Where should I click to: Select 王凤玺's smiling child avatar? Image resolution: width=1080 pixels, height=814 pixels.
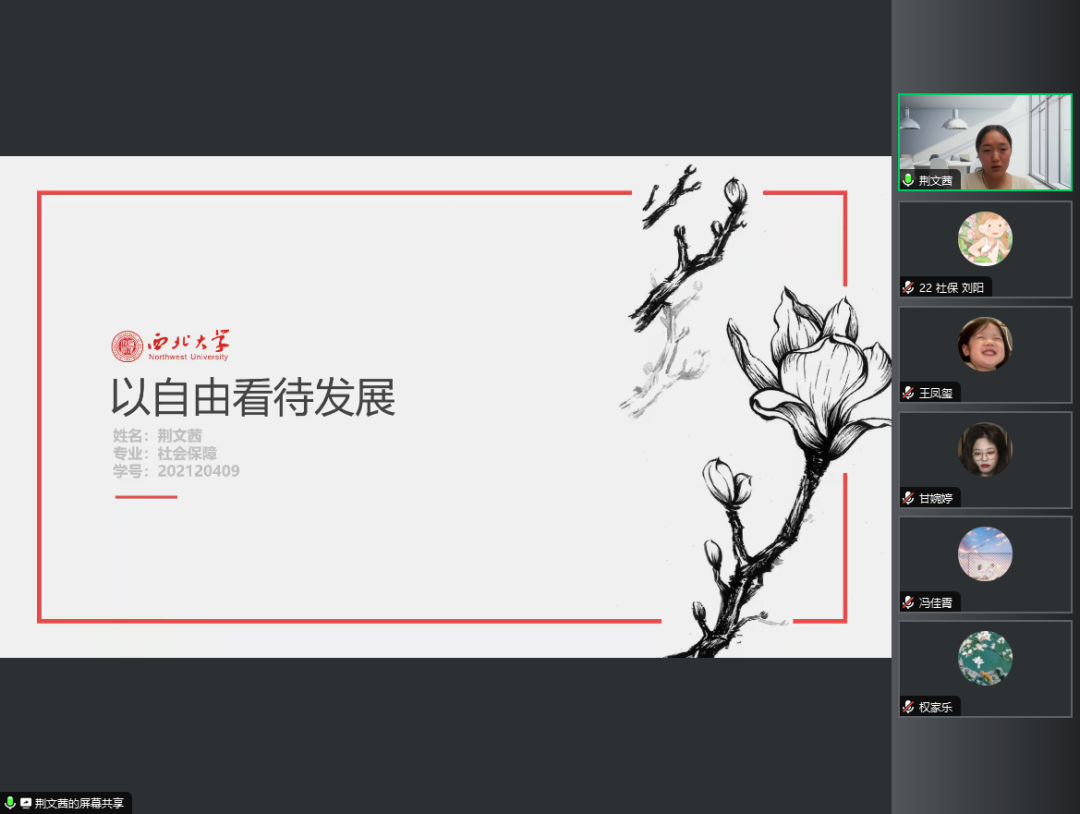[985, 344]
